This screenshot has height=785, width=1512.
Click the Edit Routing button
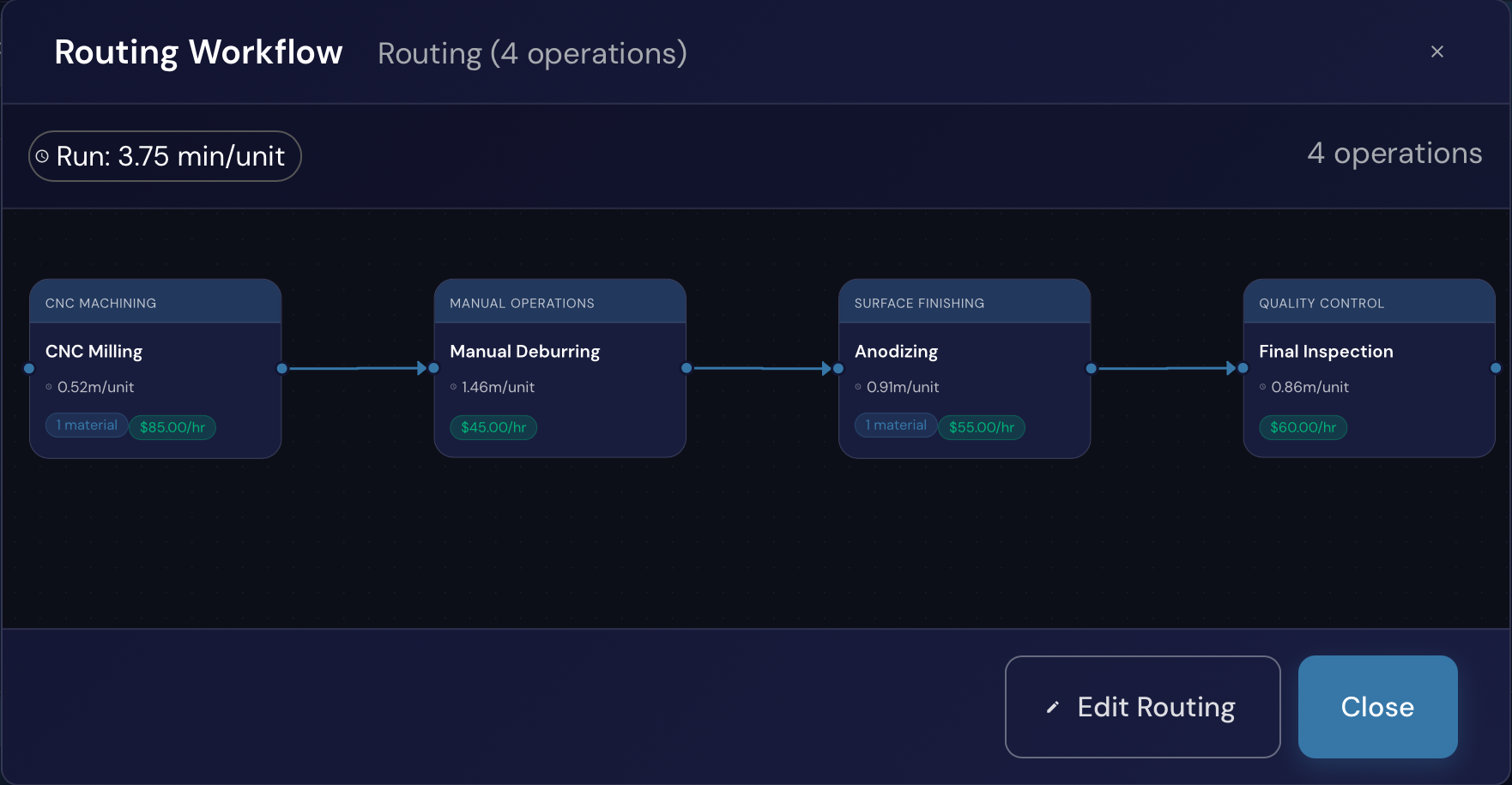pyautogui.click(x=1142, y=707)
